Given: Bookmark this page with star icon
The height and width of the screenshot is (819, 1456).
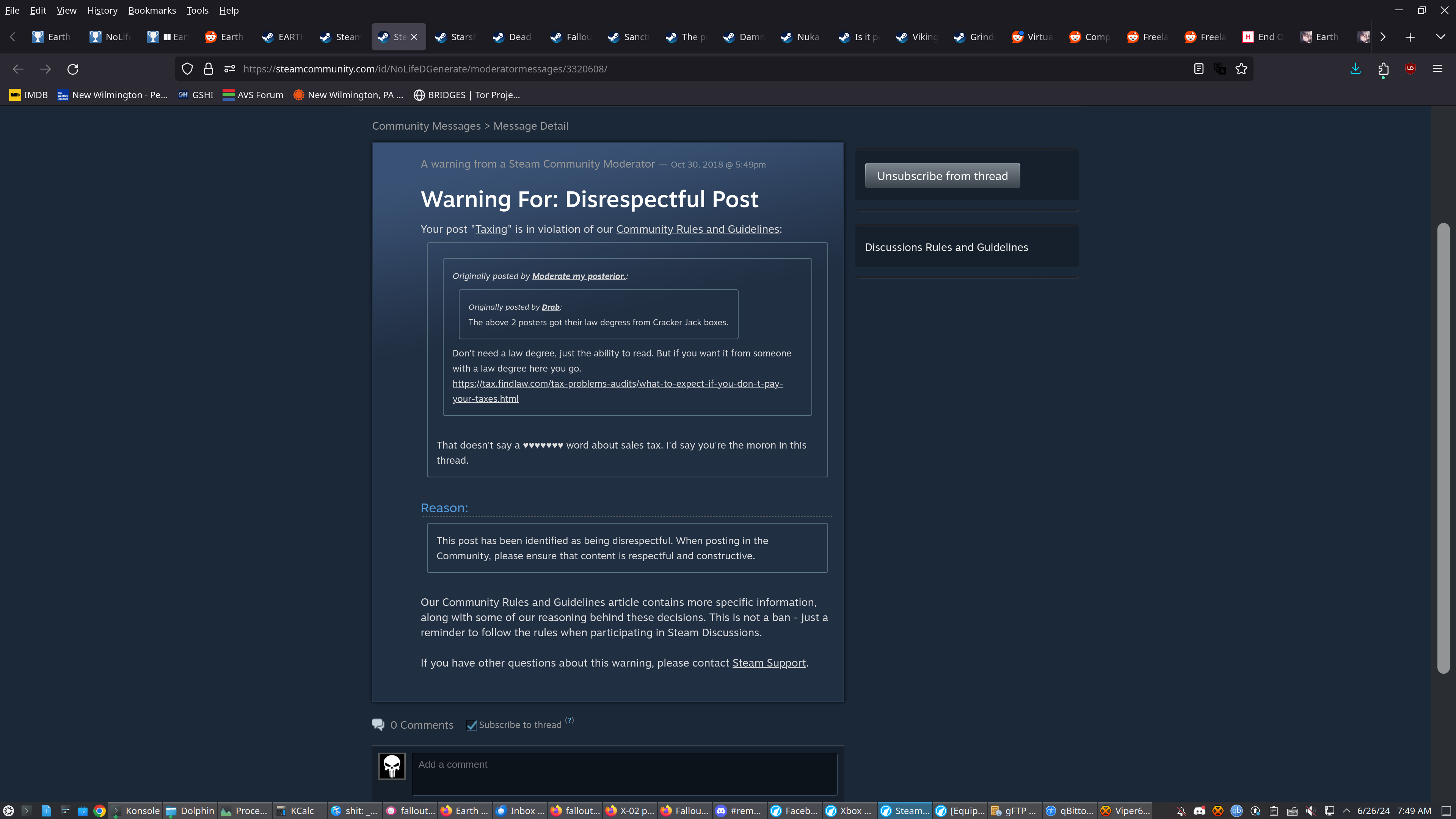Looking at the screenshot, I should point(1241,69).
